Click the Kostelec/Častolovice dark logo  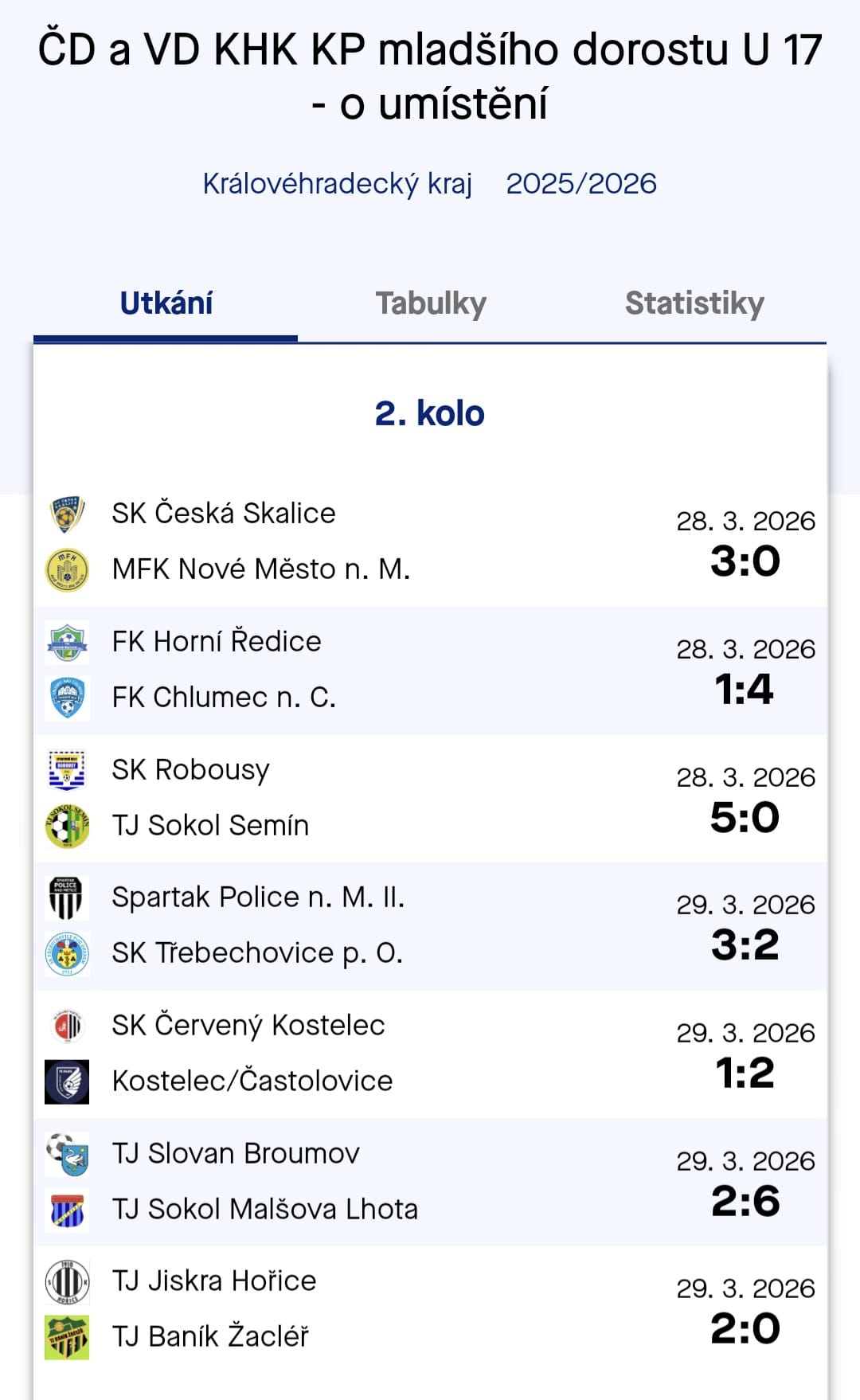click(67, 1082)
